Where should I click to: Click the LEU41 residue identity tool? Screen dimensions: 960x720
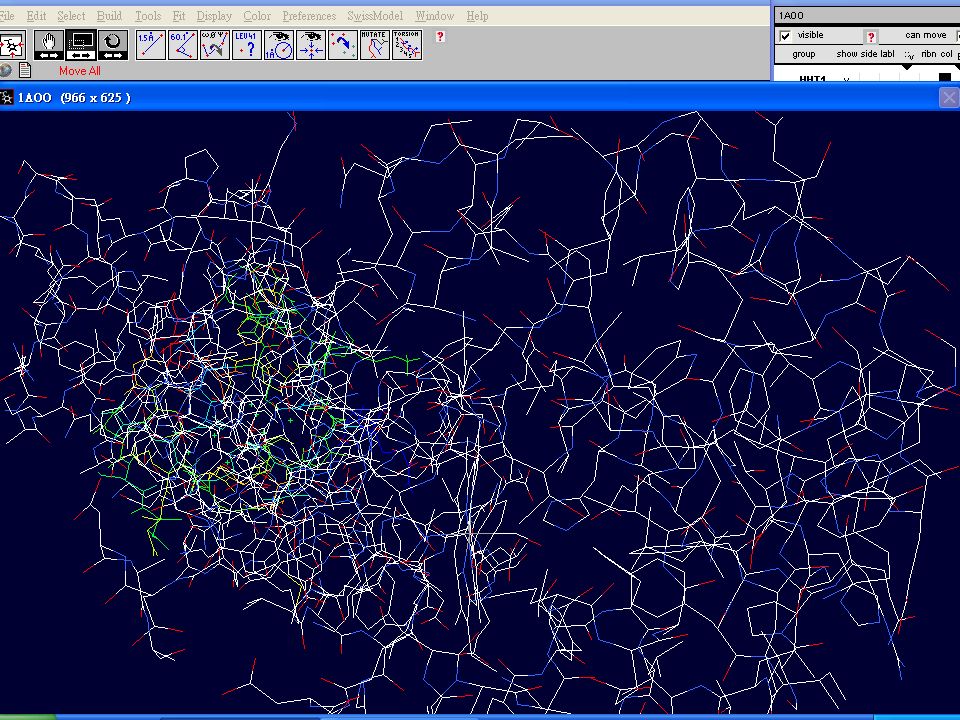pyautogui.click(x=247, y=45)
